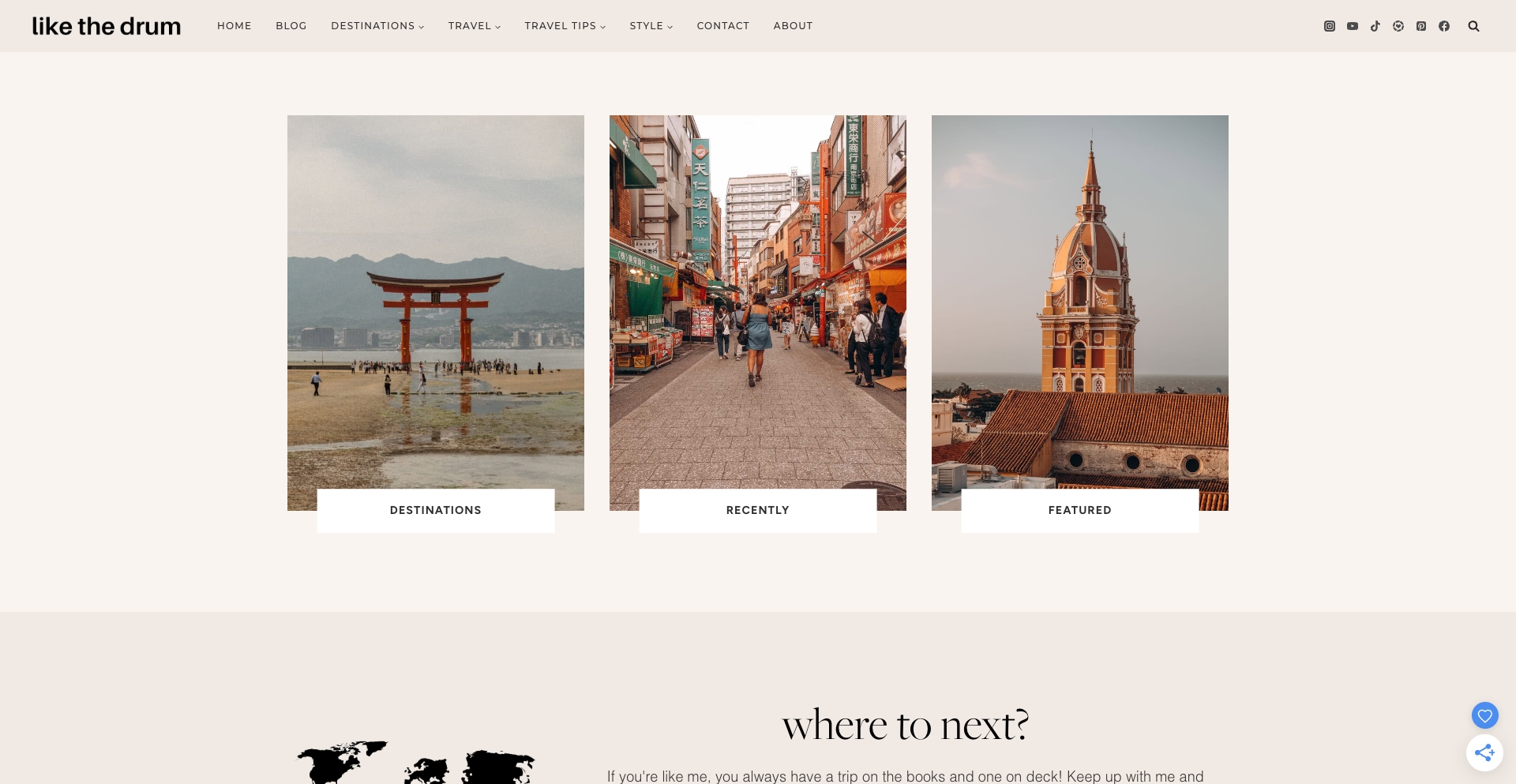The width and height of the screenshot is (1516, 784).
Task: Select the BLOG menu item
Action: pyautogui.click(x=291, y=25)
